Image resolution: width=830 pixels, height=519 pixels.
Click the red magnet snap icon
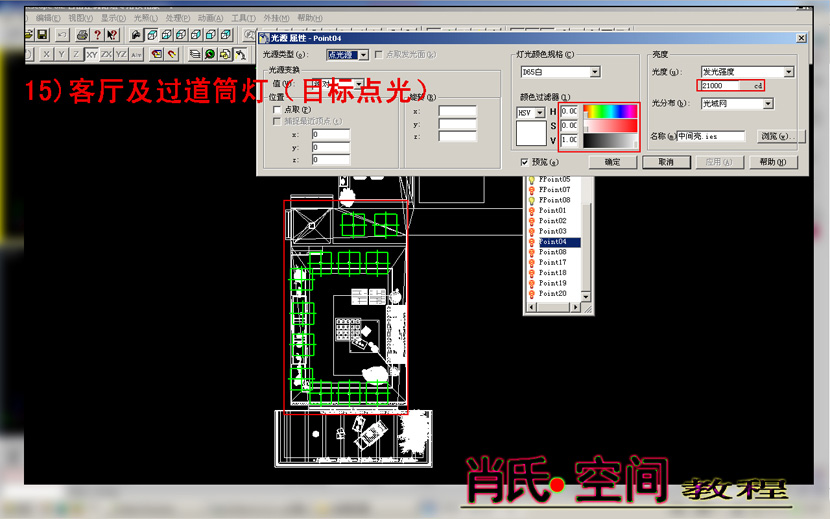pyautogui.click(x=172, y=54)
